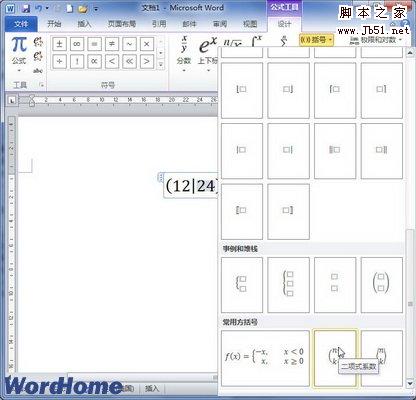Switch to the 插入 ribbon tab
Screen dimensions: 416x400
pos(84,24)
